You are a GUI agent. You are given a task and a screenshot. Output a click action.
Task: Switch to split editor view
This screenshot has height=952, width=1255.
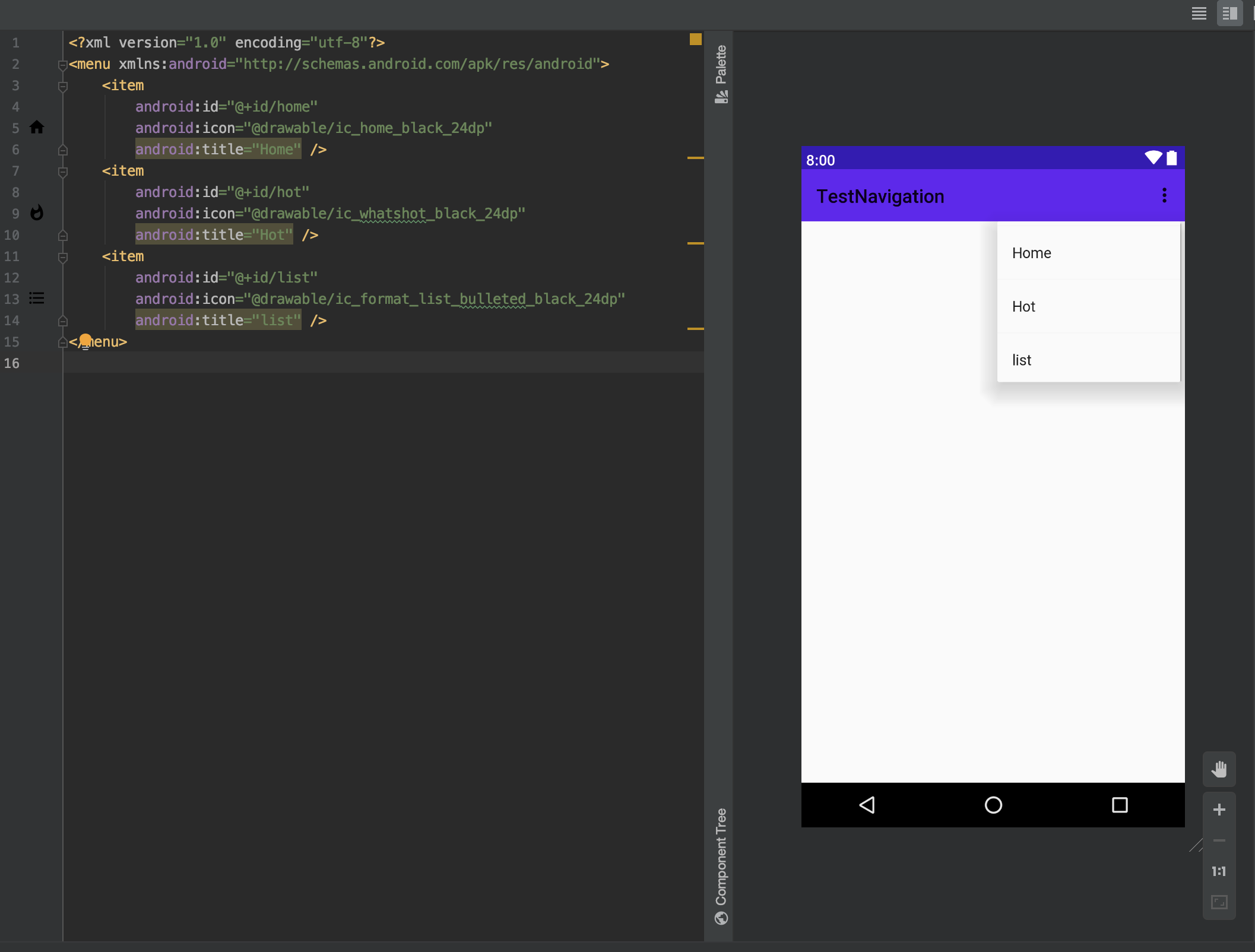click(x=1229, y=14)
